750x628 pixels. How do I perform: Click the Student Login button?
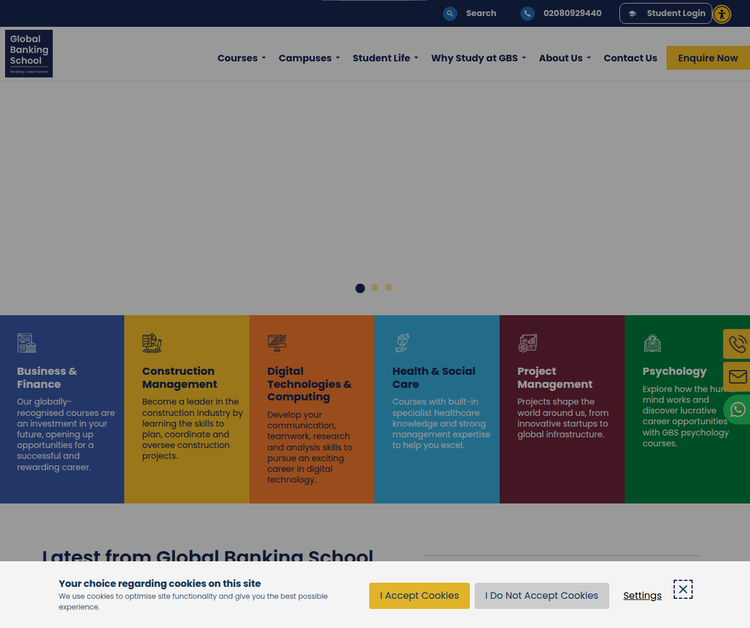coord(665,13)
